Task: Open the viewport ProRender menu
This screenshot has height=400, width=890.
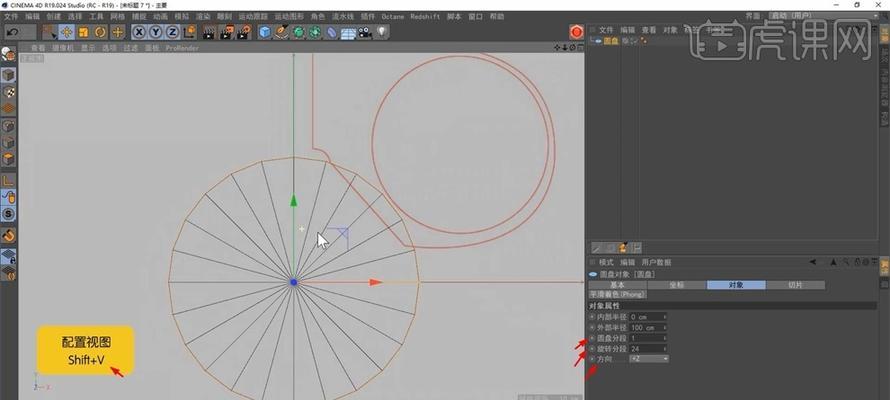Action: point(183,48)
